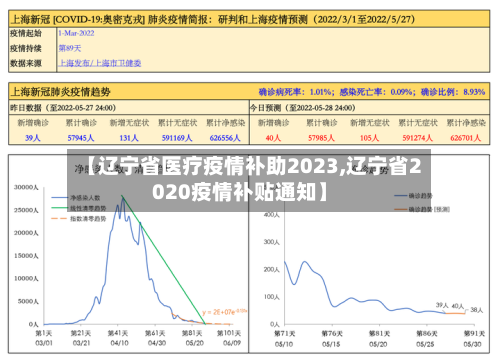Select the red 40人 predicted value in the table
Image resolution: width=500 pixels, height=362 pixels.
coord(273,138)
